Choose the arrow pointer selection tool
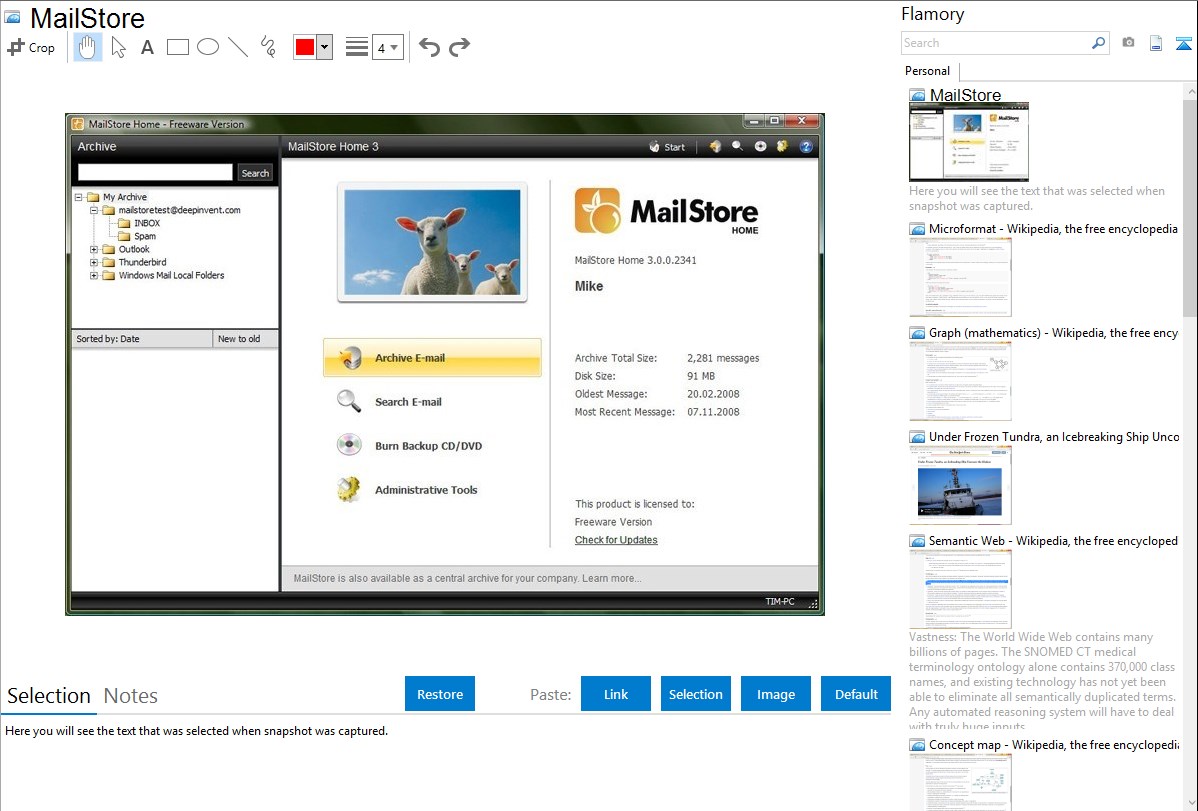The height and width of the screenshot is (811, 1198). [118, 47]
